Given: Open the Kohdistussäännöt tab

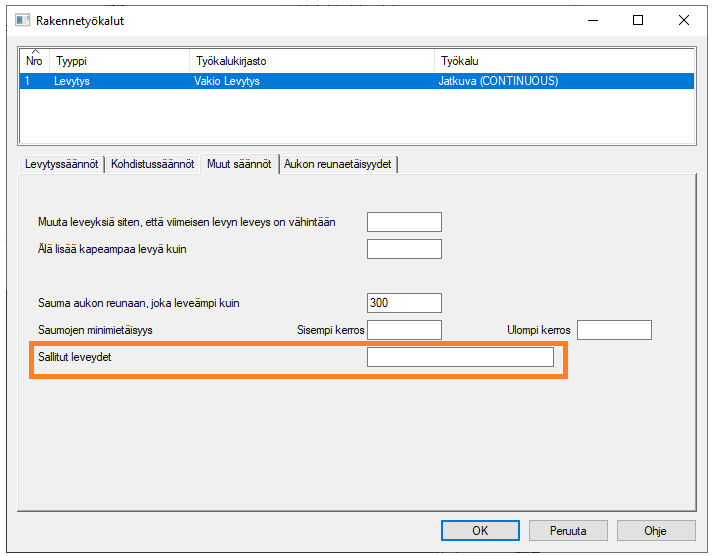Looking at the screenshot, I should coord(152,165).
